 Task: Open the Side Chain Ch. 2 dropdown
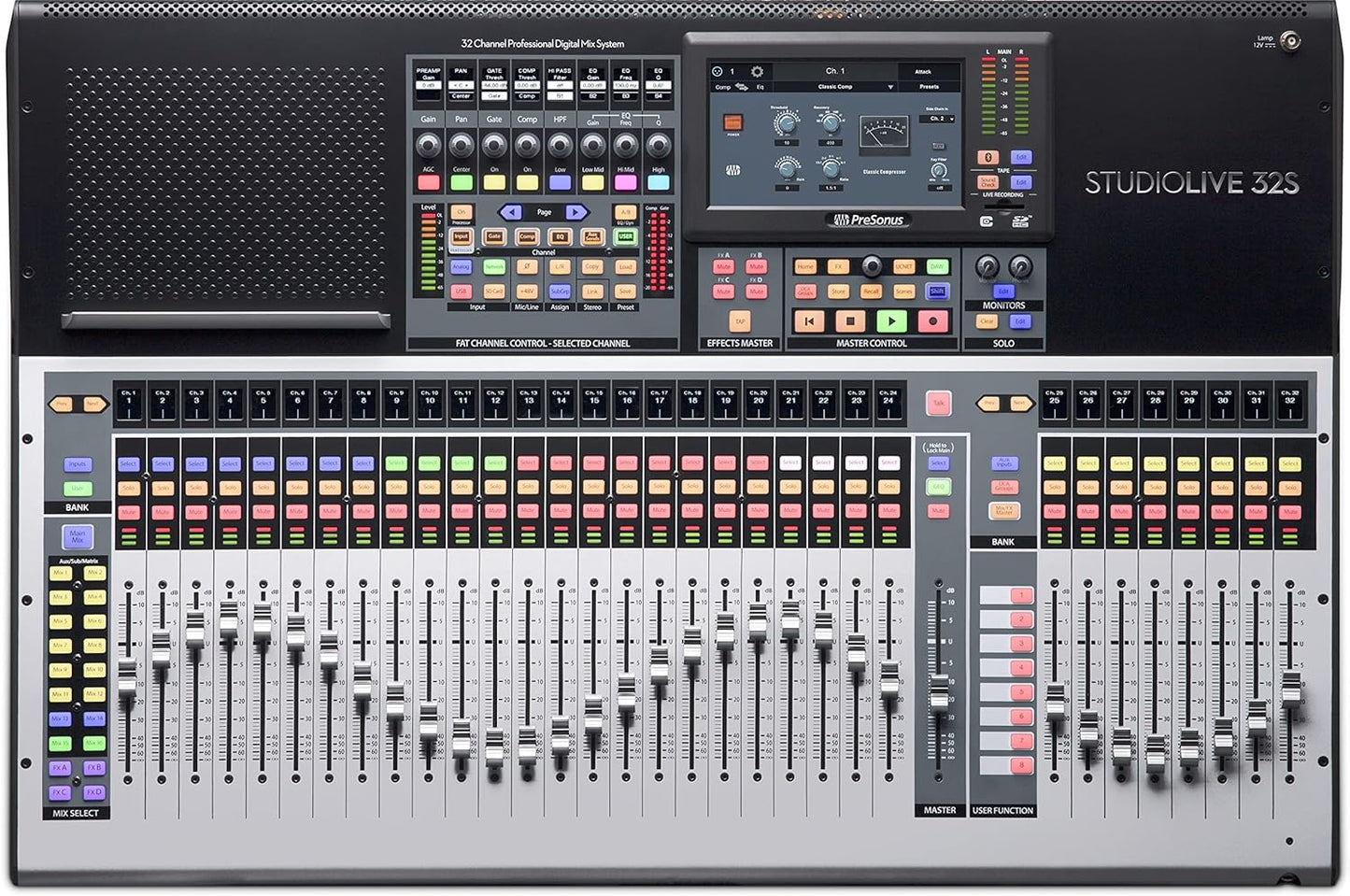pos(936,120)
